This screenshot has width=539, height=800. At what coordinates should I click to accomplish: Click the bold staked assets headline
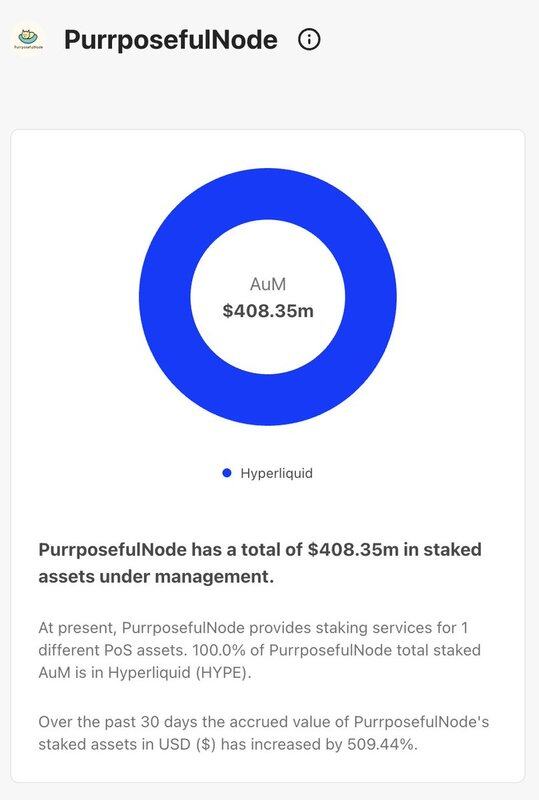260,563
